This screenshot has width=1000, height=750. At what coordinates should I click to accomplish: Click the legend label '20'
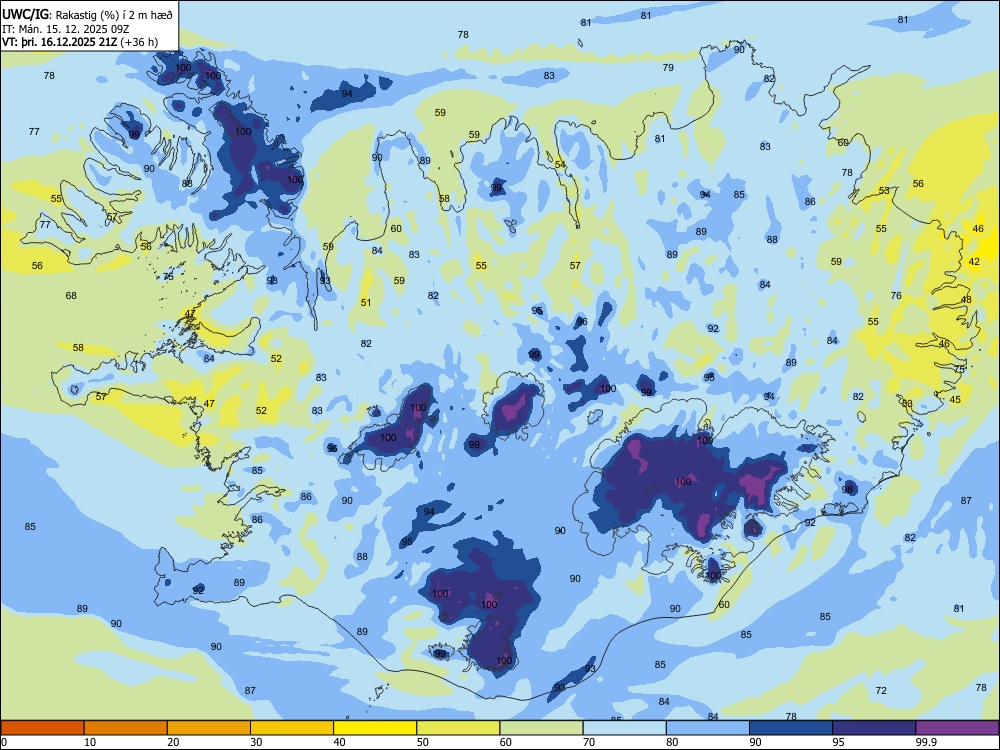pyautogui.click(x=173, y=742)
